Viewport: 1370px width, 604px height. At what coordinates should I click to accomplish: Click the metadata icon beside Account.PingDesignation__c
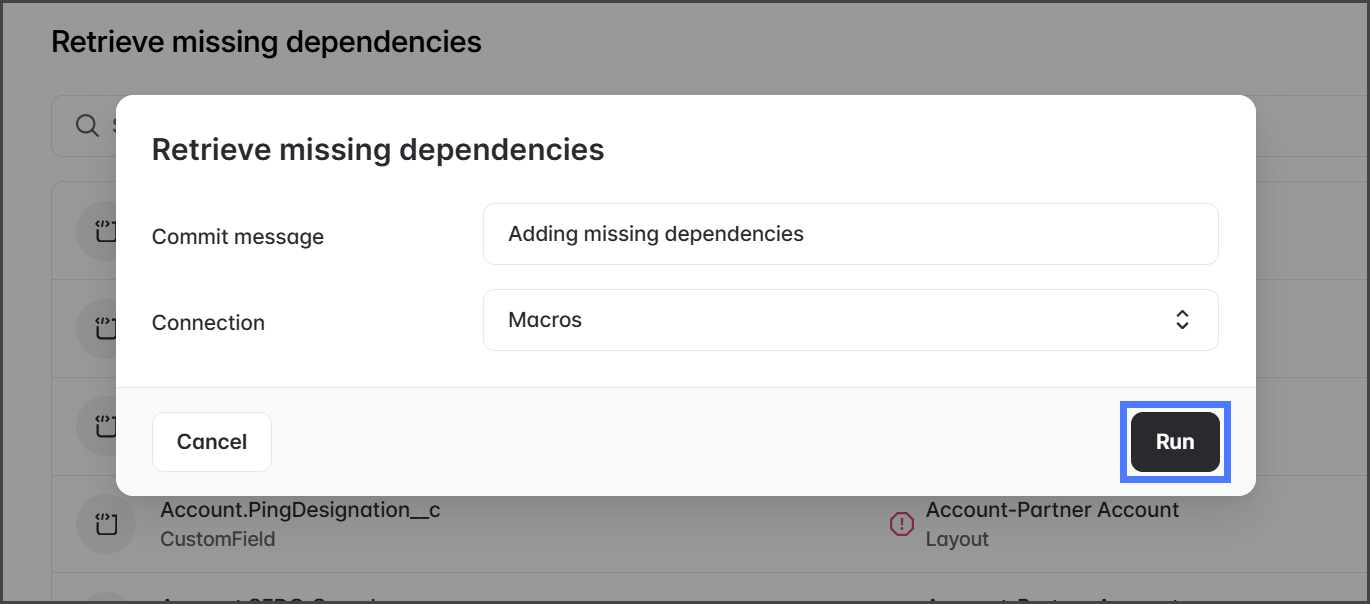click(x=106, y=524)
